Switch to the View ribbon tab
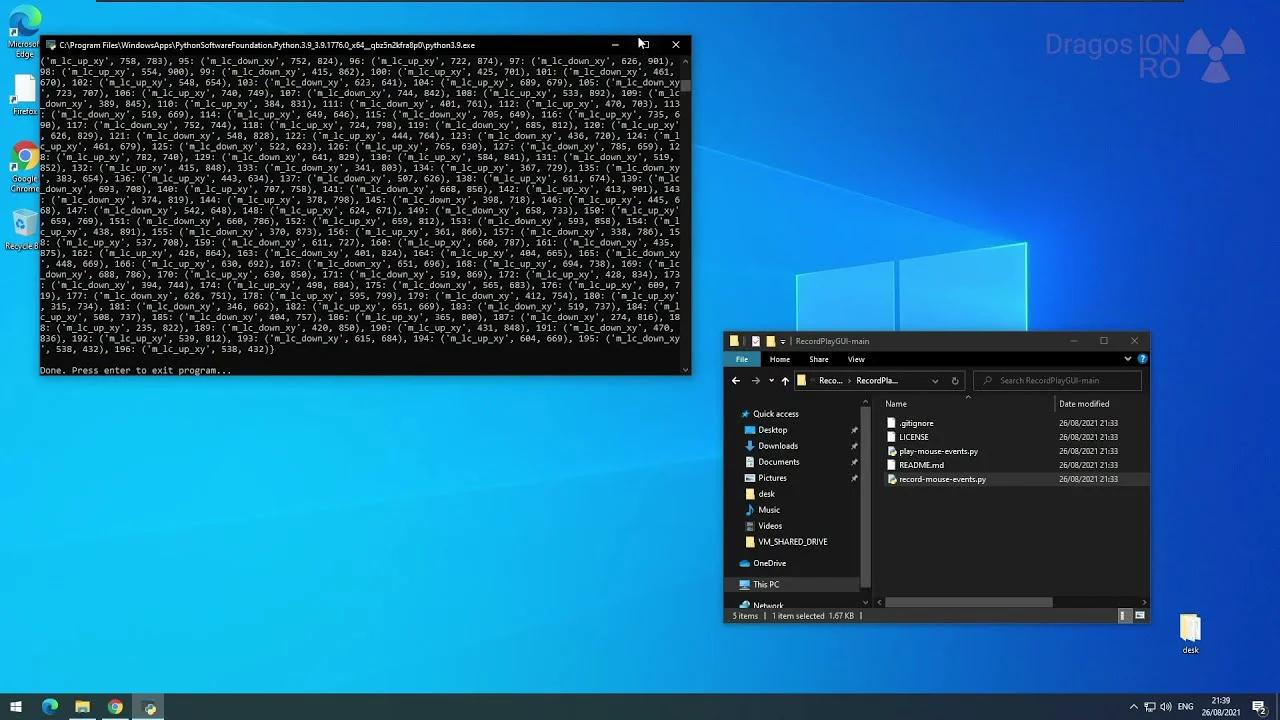This screenshot has height=720, width=1280. tap(856, 359)
